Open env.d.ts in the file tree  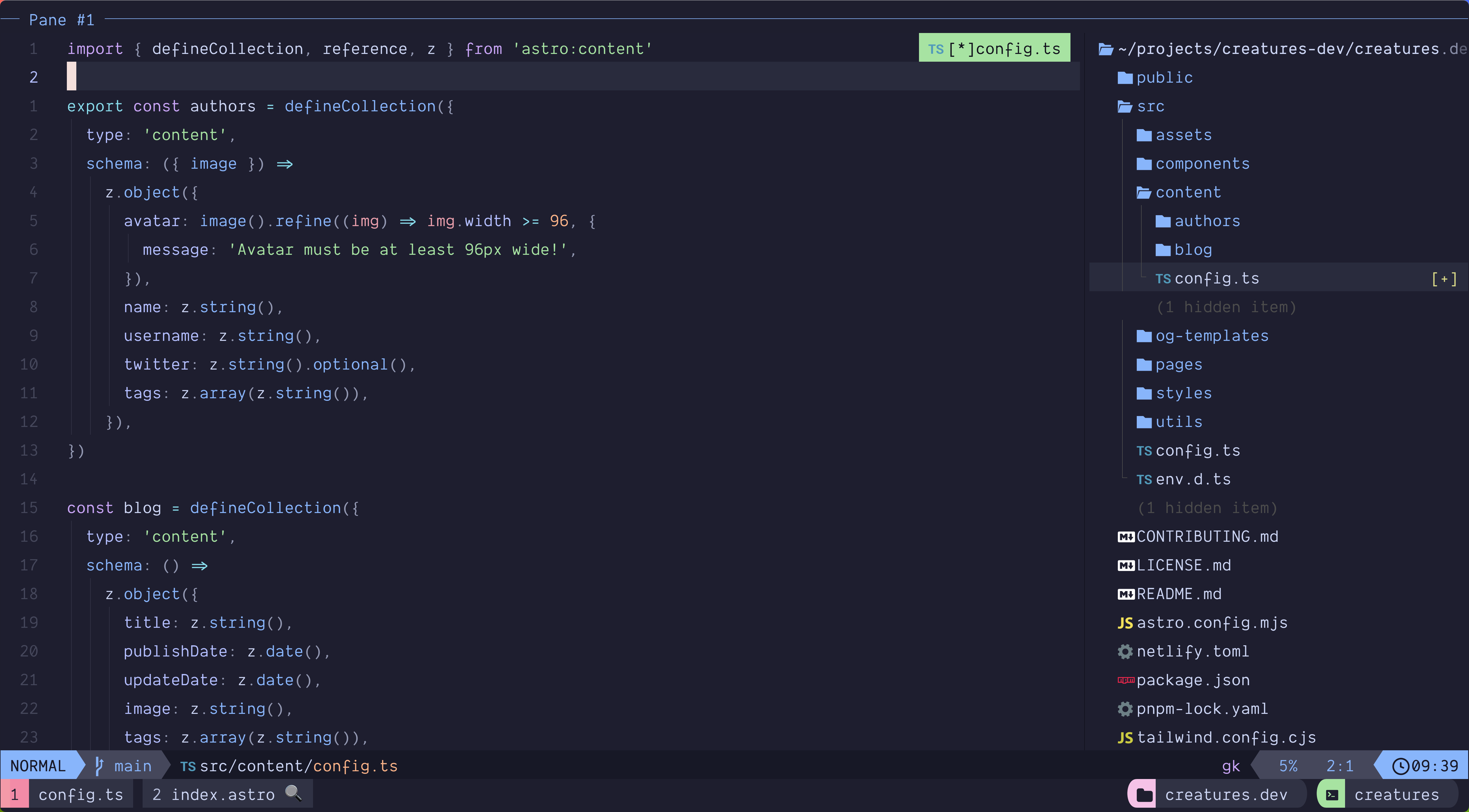pos(1193,479)
